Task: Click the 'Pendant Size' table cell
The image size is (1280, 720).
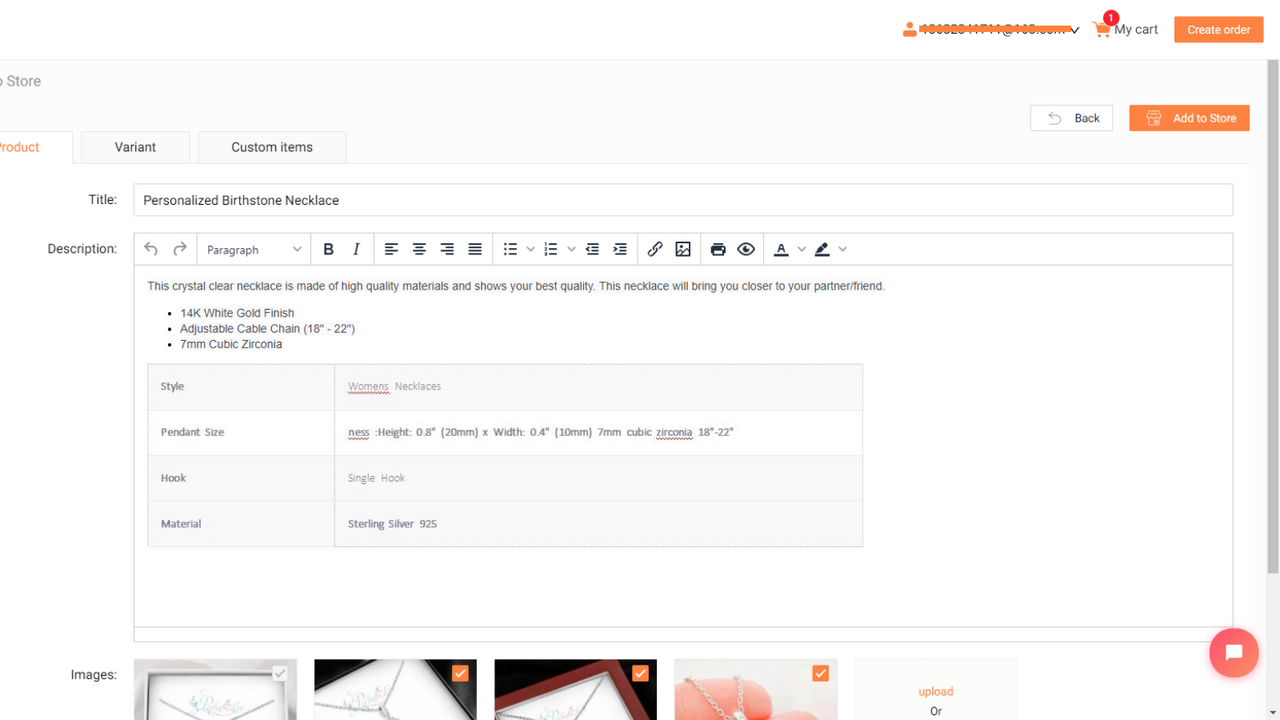Action: pos(241,432)
